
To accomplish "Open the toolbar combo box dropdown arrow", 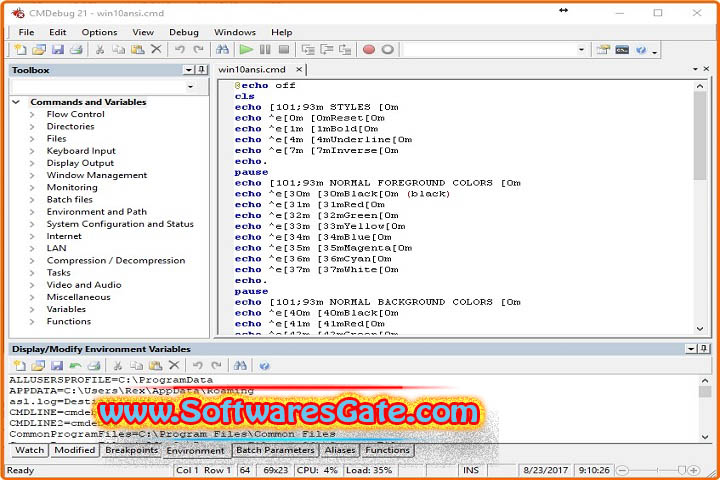I will click(x=581, y=50).
